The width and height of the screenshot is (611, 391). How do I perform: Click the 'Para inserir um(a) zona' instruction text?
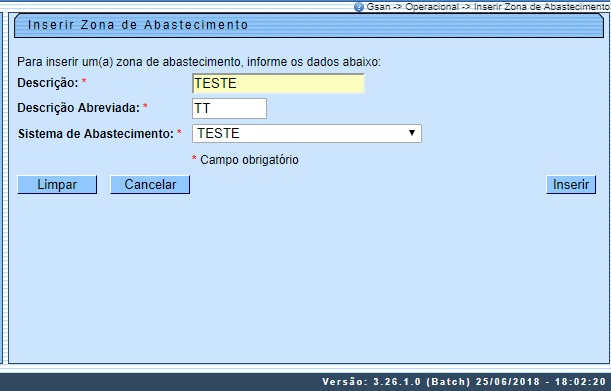(x=199, y=62)
